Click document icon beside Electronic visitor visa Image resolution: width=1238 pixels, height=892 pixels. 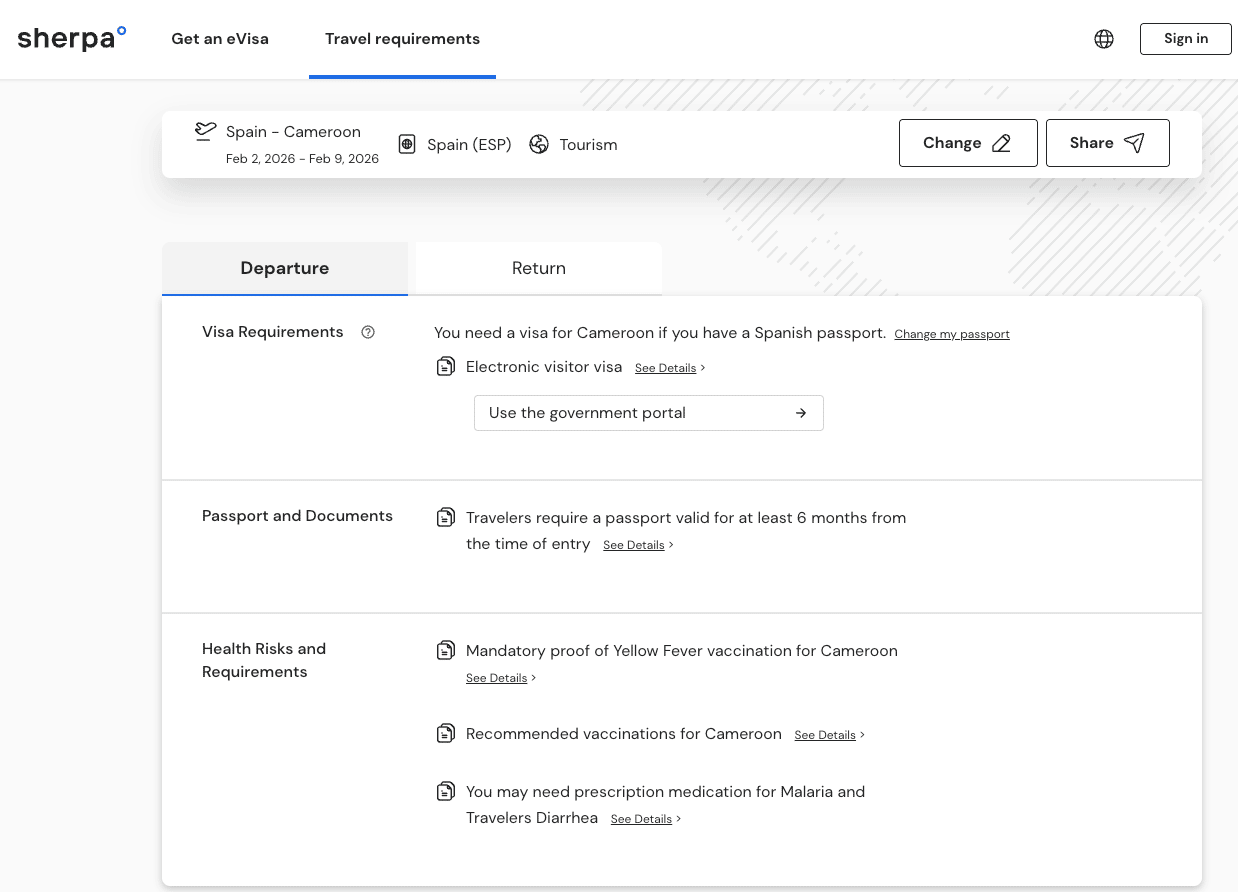(446, 367)
